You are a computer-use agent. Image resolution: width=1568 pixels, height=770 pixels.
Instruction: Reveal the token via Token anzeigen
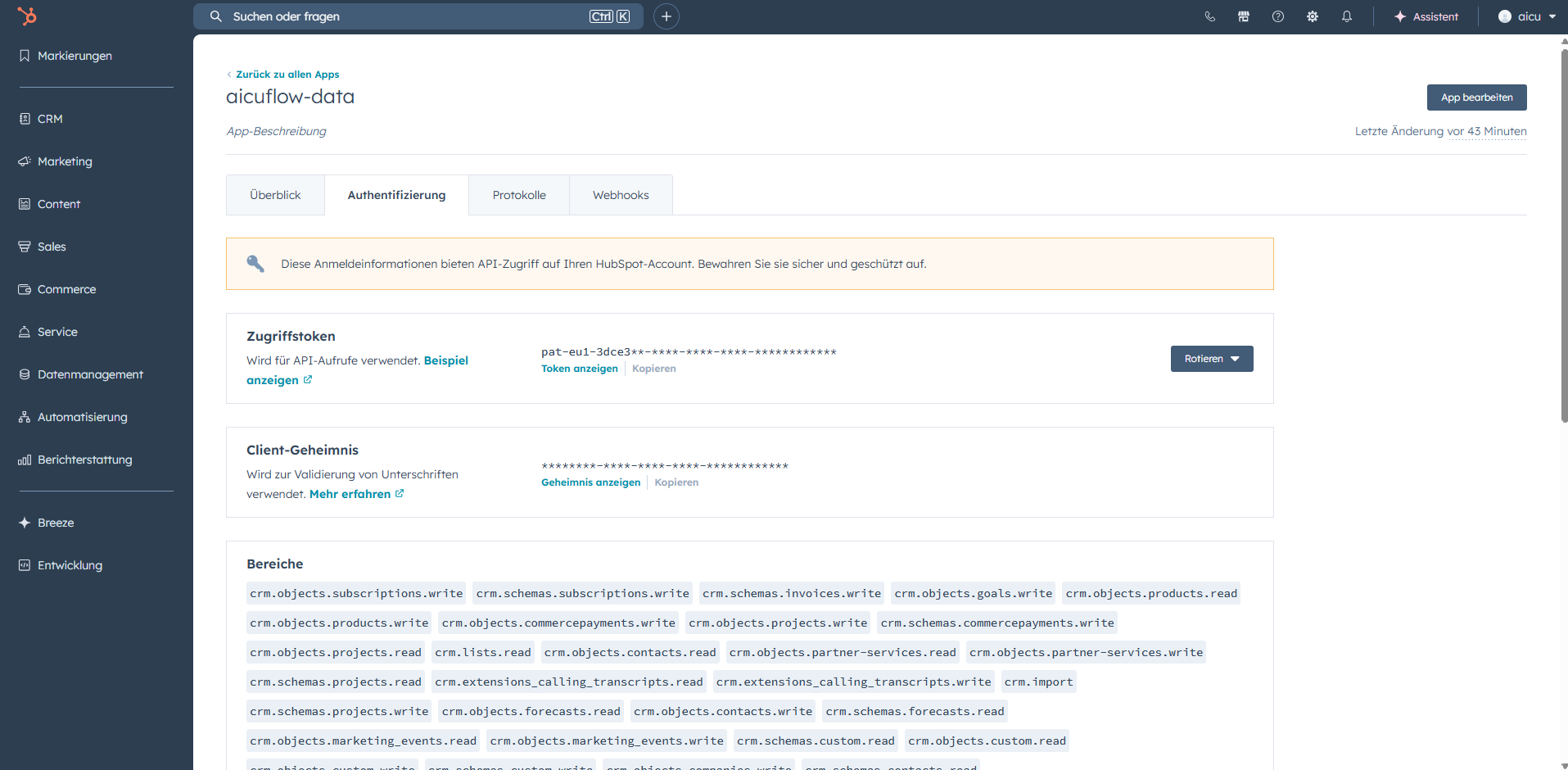pos(580,369)
